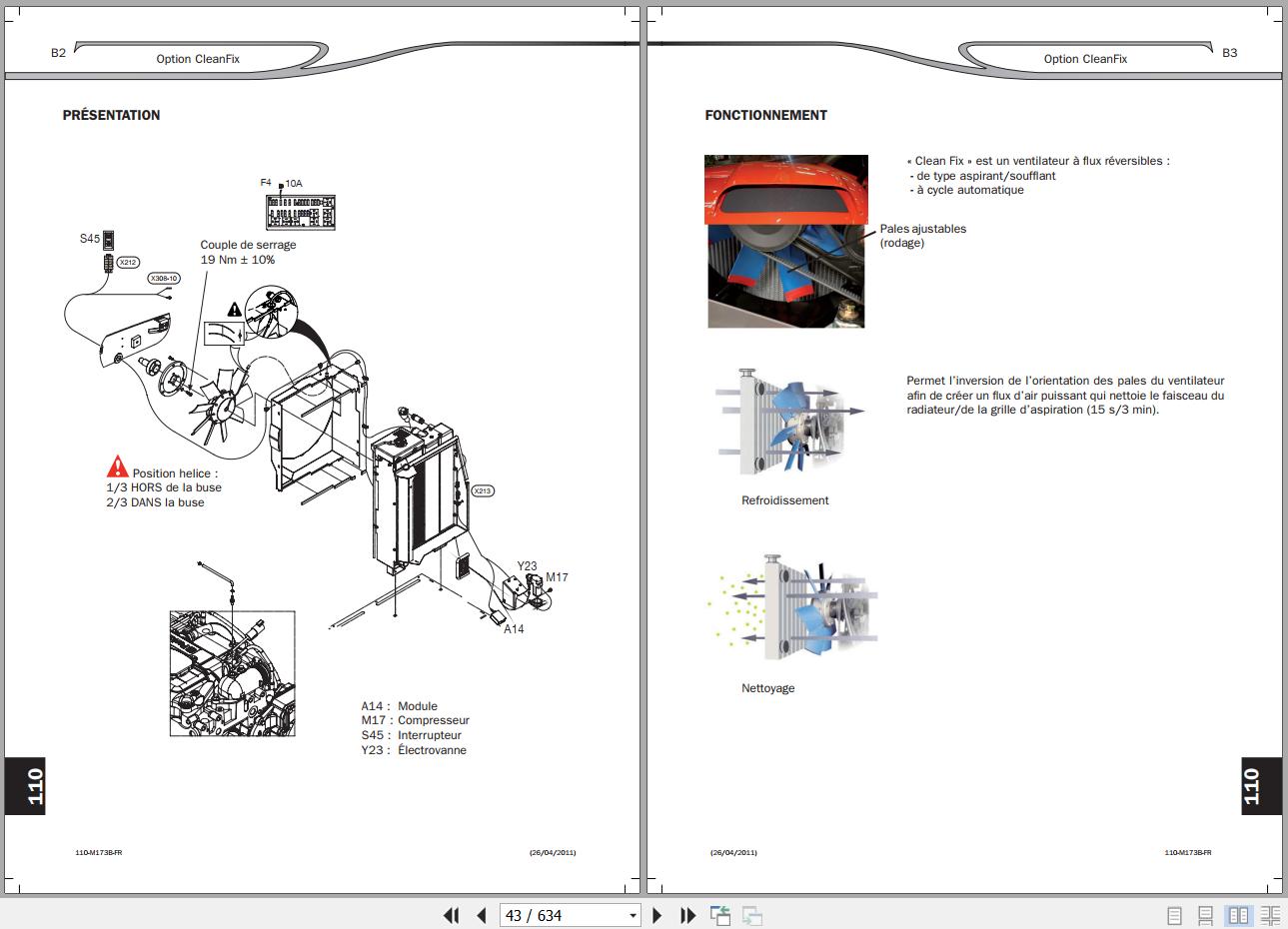Image resolution: width=1288 pixels, height=929 pixels.
Task: Go to the previous page
Action: tap(482, 915)
